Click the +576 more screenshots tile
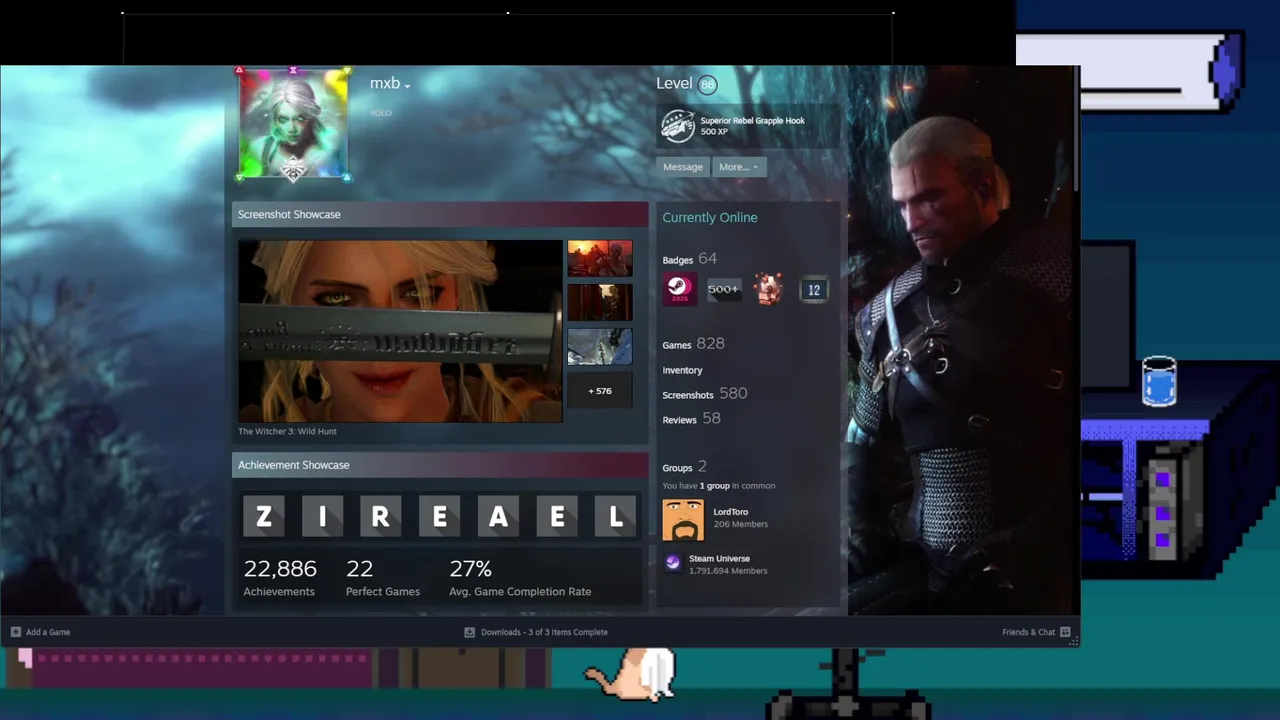Viewport: 1280px width, 720px height. (x=600, y=391)
